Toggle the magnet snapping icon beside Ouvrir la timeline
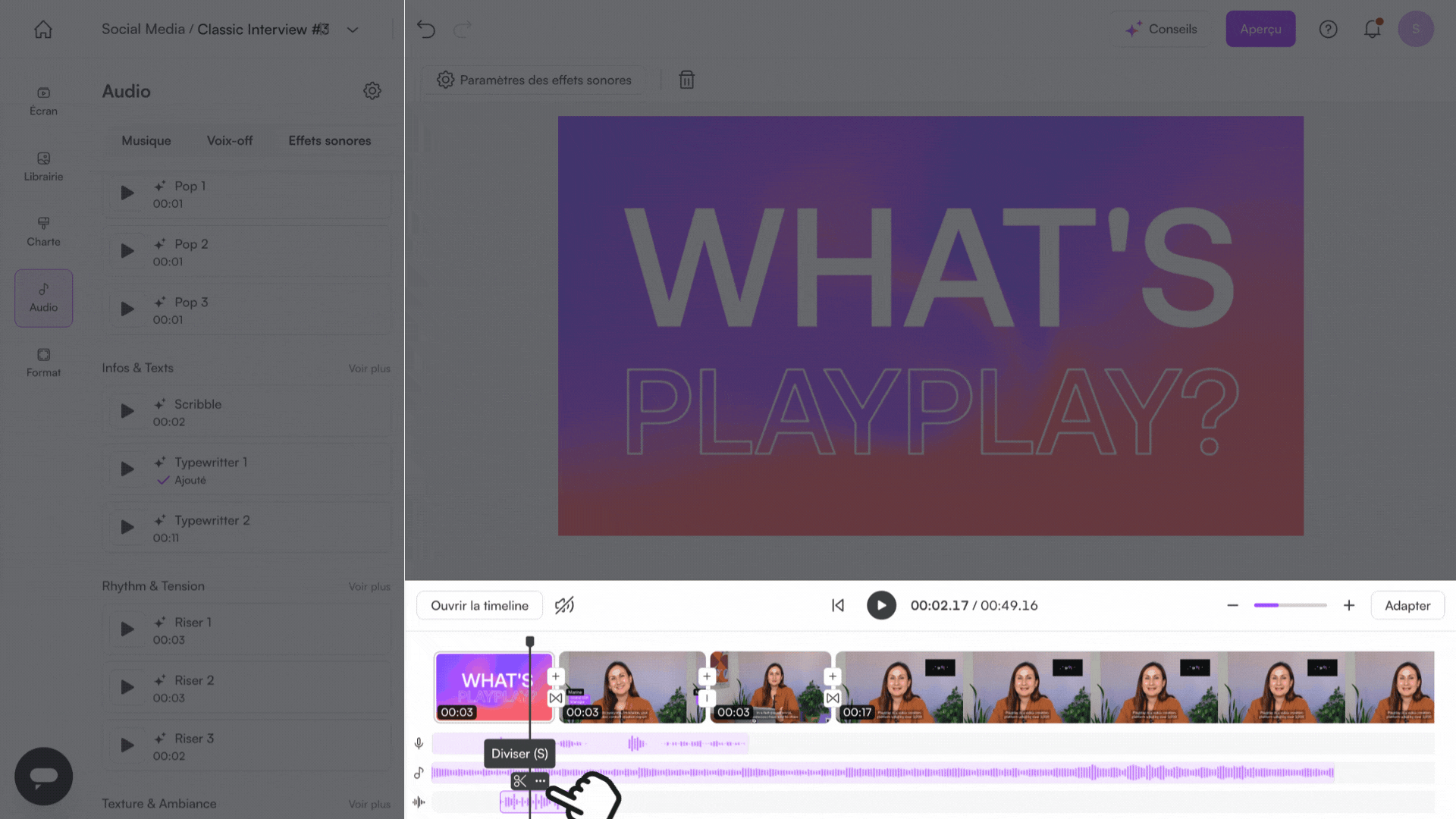The width and height of the screenshot is (1456, 819). pos(564,605)
